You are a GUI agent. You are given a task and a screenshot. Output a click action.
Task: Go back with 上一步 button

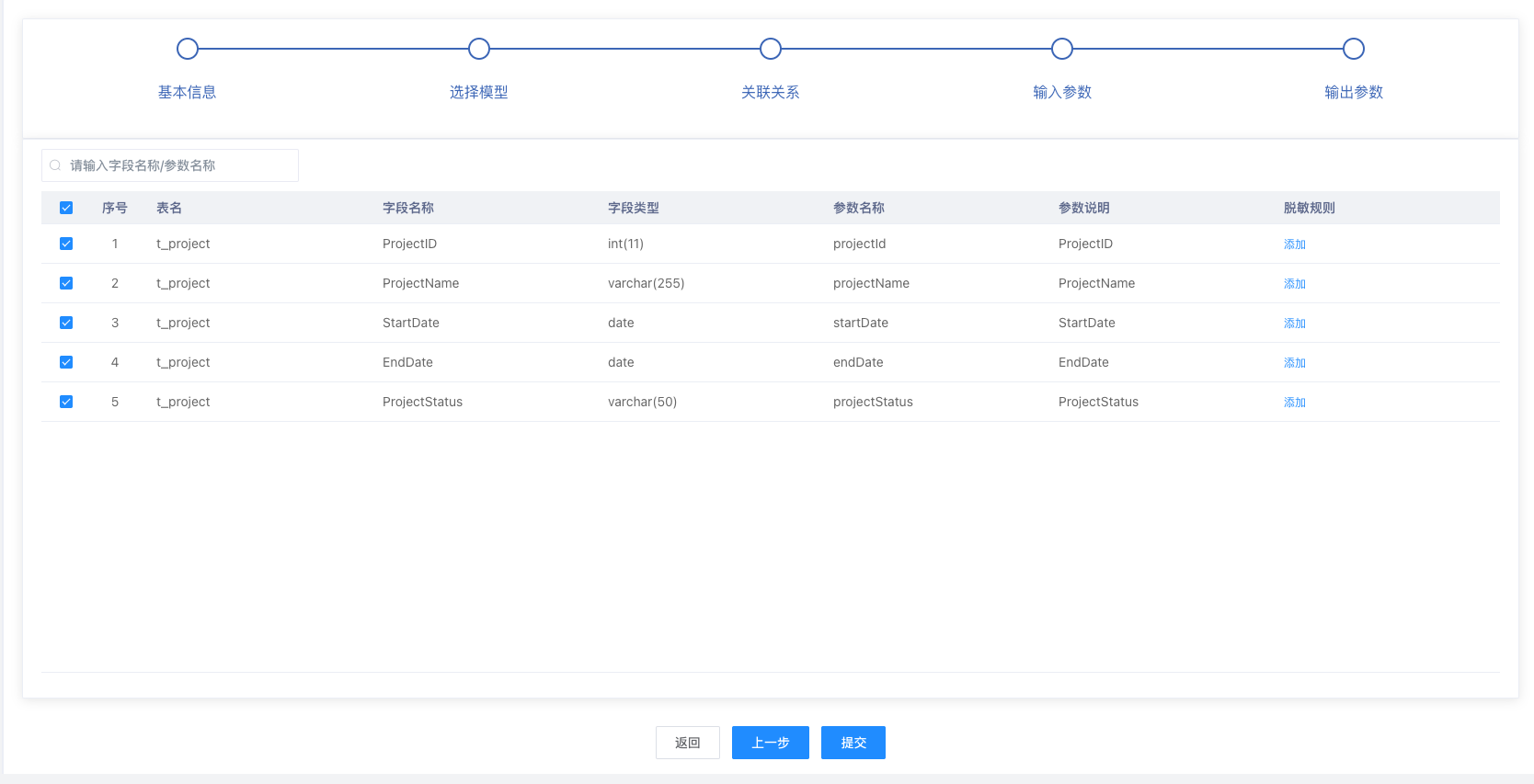click(771, 743)
